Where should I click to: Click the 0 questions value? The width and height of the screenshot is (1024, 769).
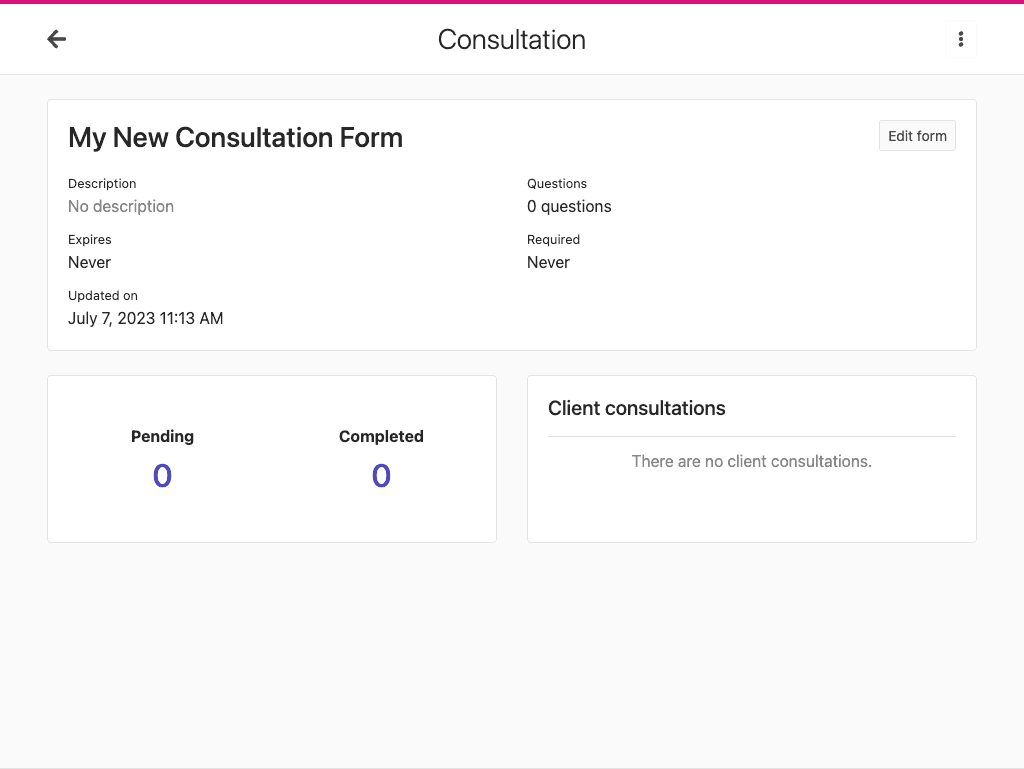coord(569,207)
